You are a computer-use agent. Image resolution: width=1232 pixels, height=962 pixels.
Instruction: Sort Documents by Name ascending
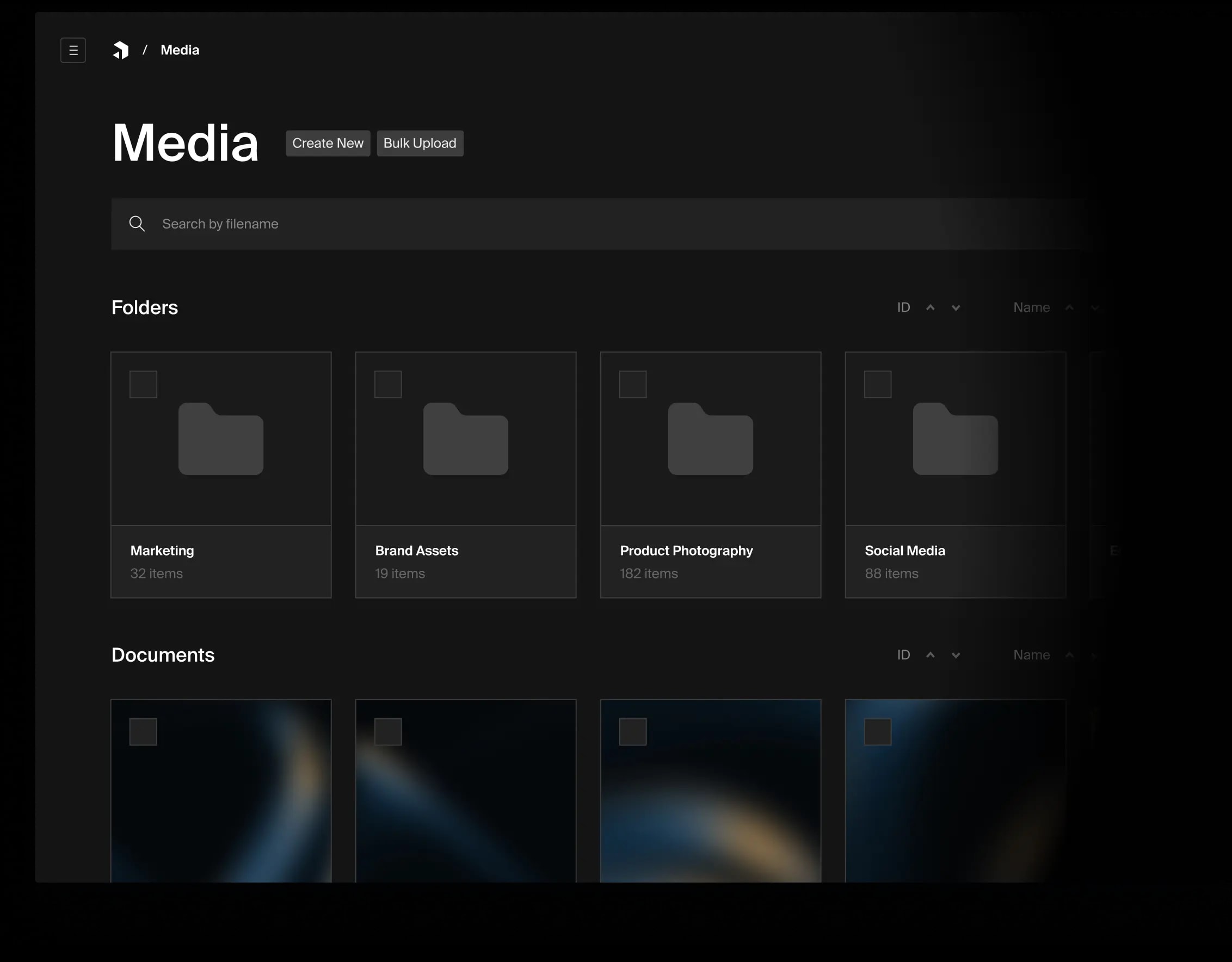tap(1069, 655)
